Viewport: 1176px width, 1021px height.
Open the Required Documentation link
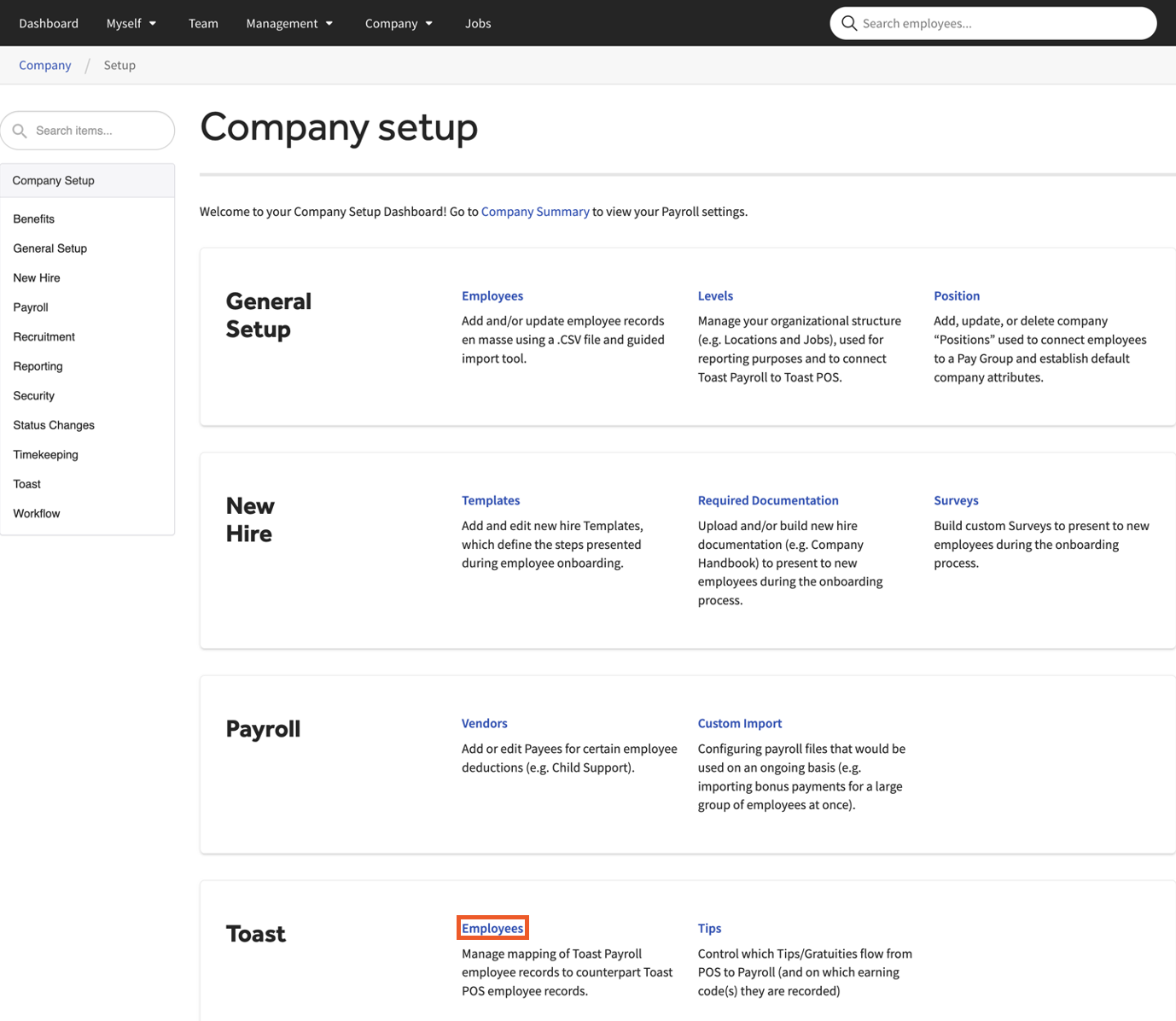coord(767,500)
